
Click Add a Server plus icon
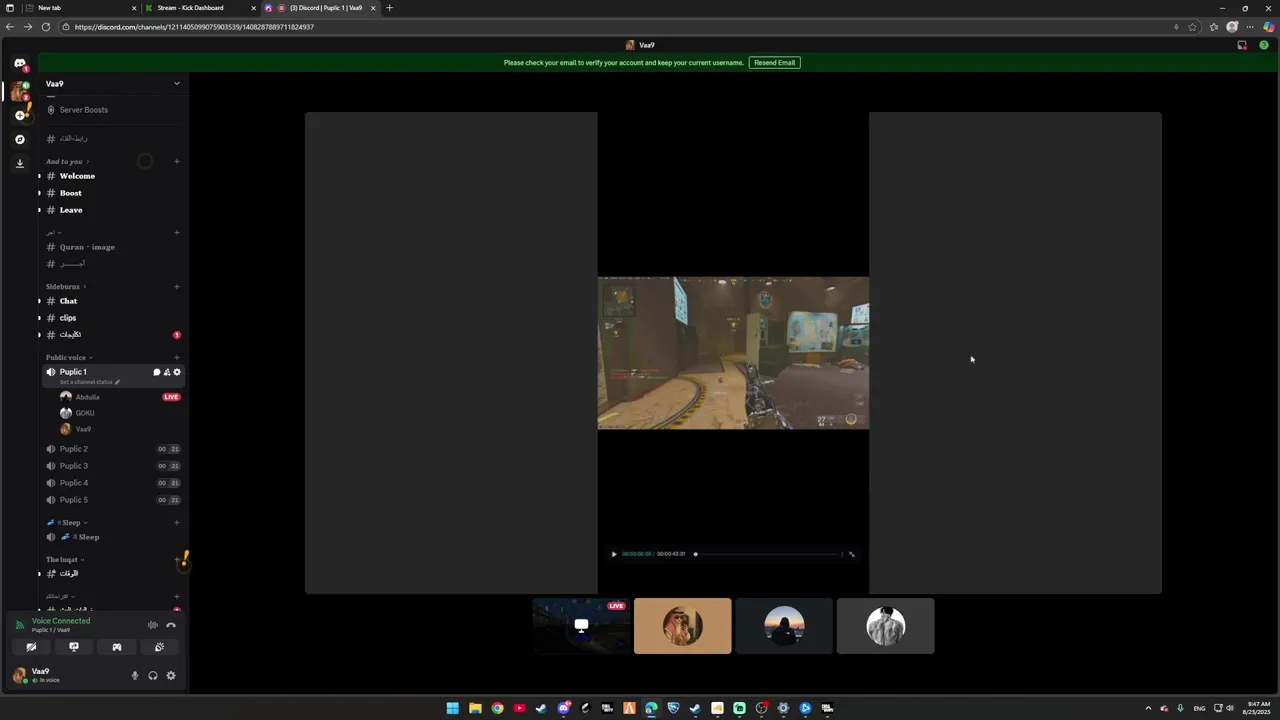click(x=19, y=115)
